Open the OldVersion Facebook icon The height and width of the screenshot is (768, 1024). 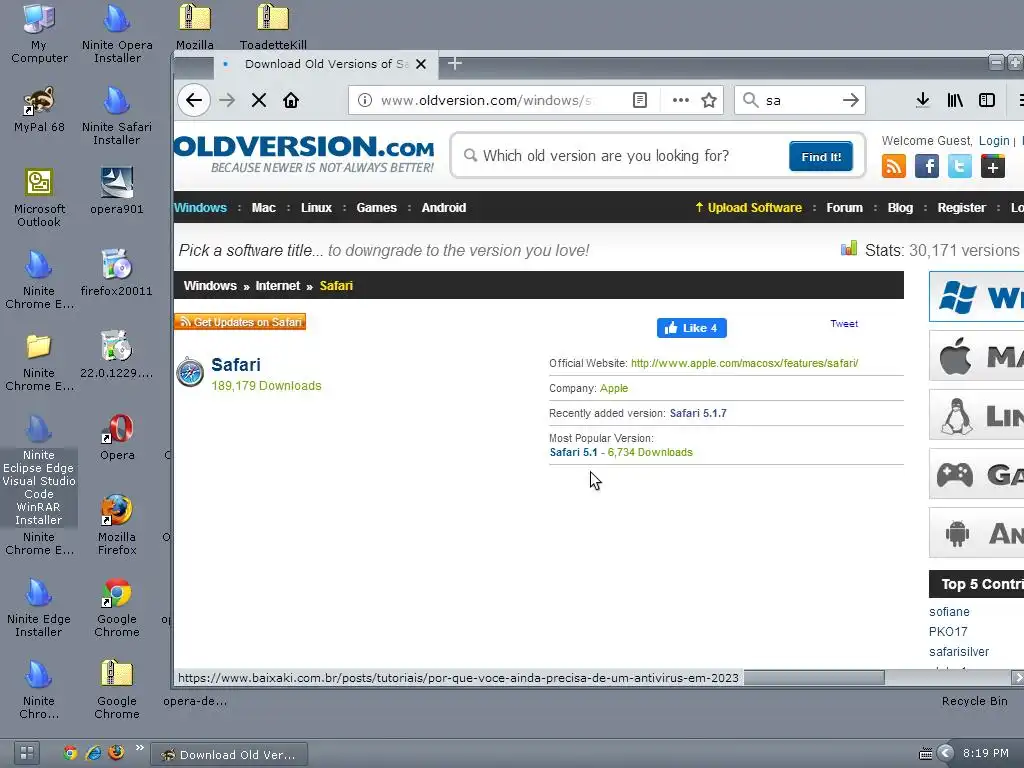pyautogui.click(x=927, y=167)
